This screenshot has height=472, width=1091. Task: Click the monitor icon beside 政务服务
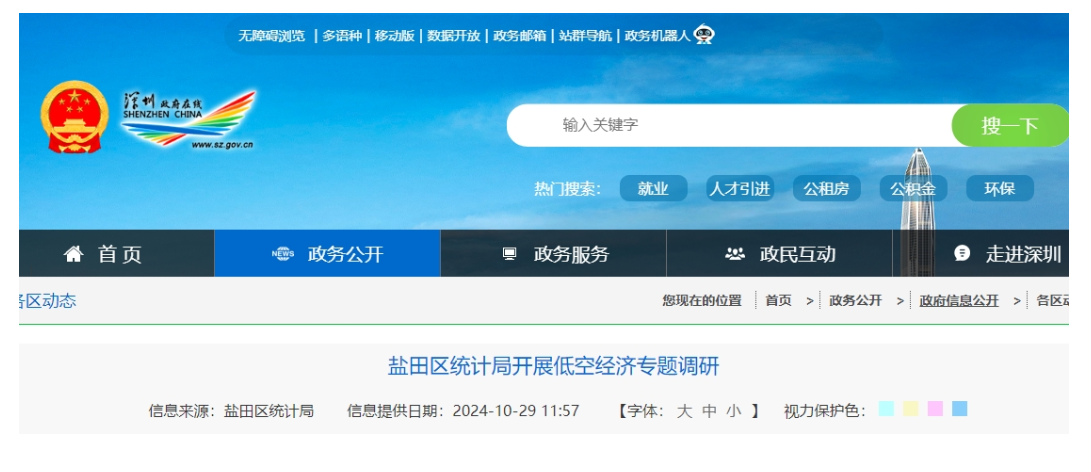click(x=510, y=254)
